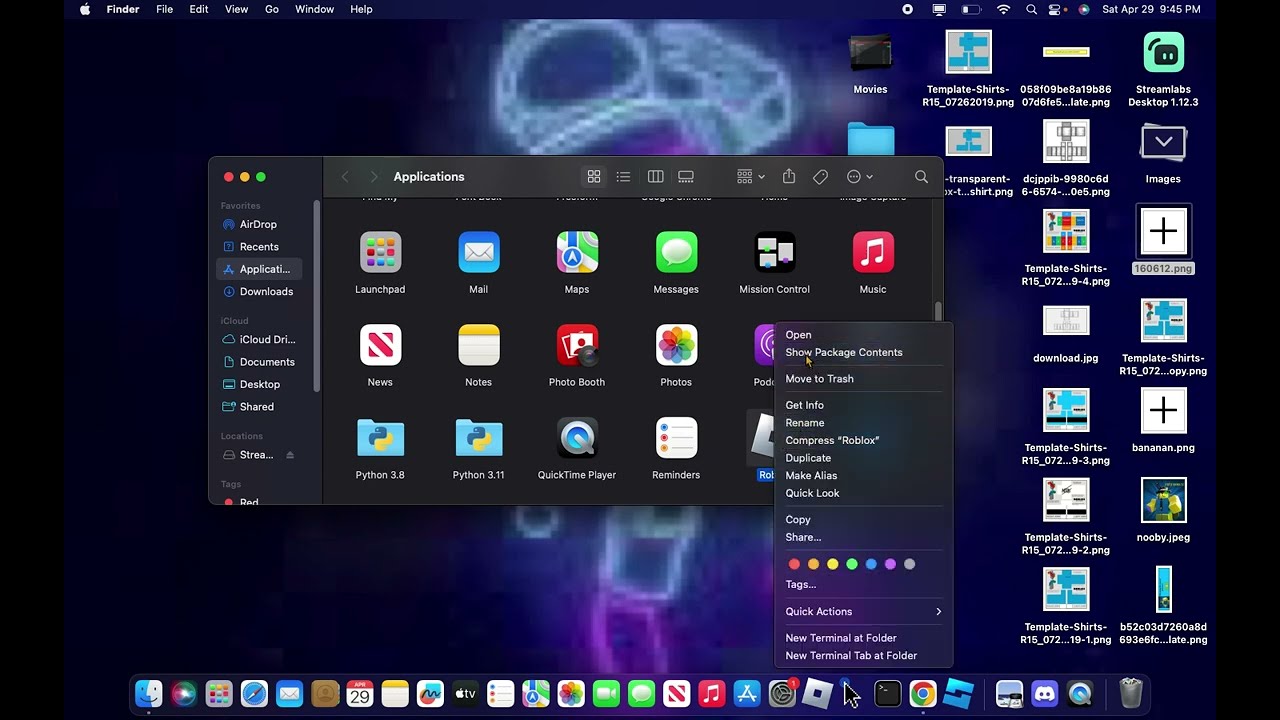This screenshot has height=720, width=1280.
Task: Click the Finder back arrow
Action: click(345, 177)
